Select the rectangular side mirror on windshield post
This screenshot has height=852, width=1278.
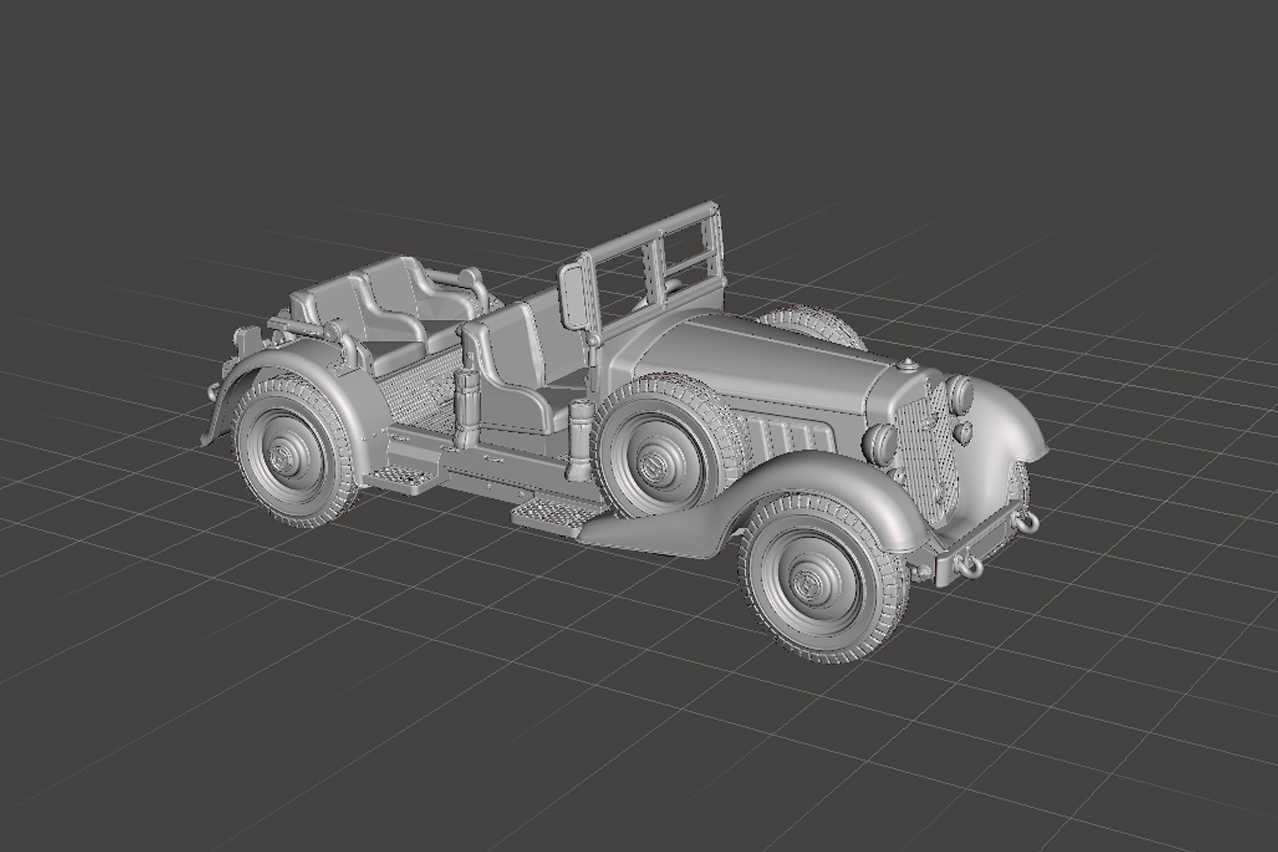pos(574,296)
